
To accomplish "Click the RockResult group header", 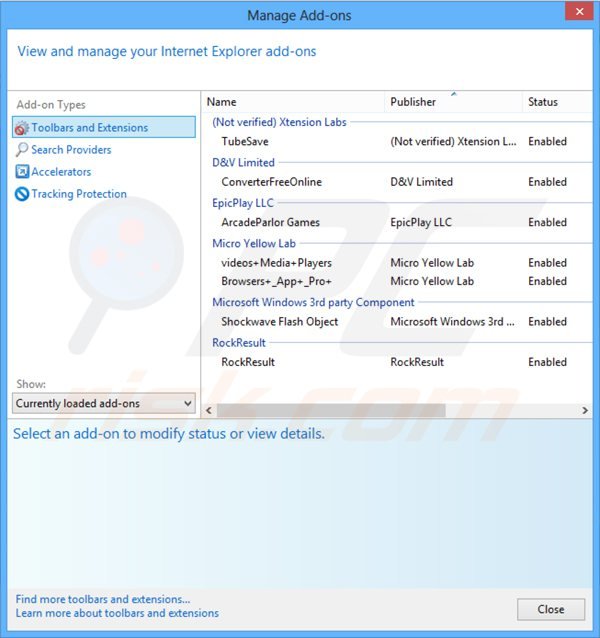I will (x=239, y=343).
